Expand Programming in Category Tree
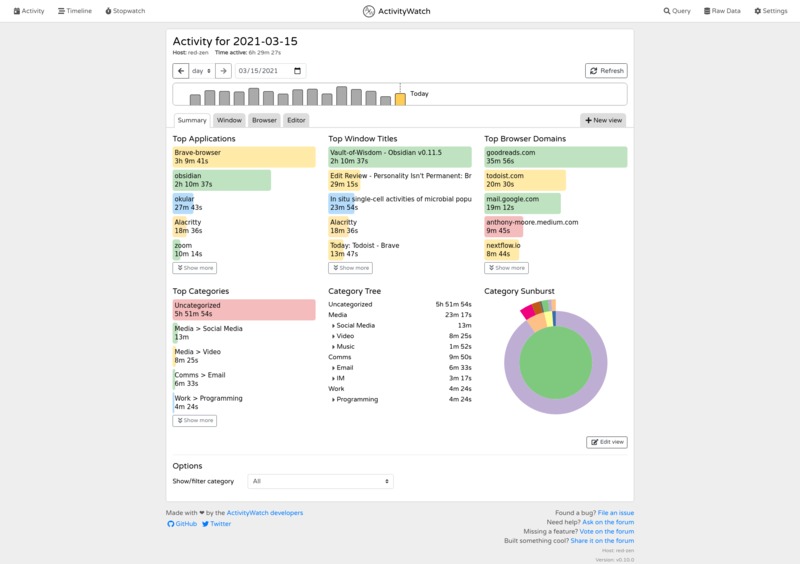 click(355, 399)
